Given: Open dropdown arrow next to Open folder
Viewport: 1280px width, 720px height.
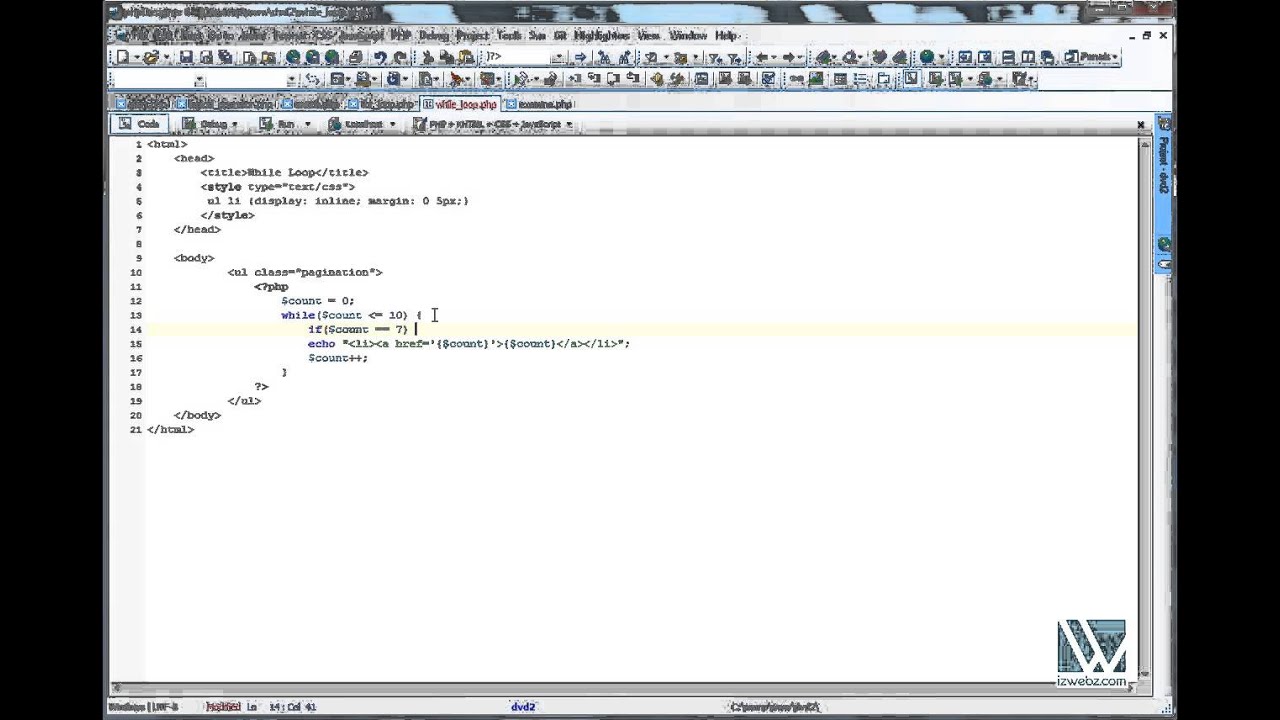Looking at the screenshot, I should [167, 57].
